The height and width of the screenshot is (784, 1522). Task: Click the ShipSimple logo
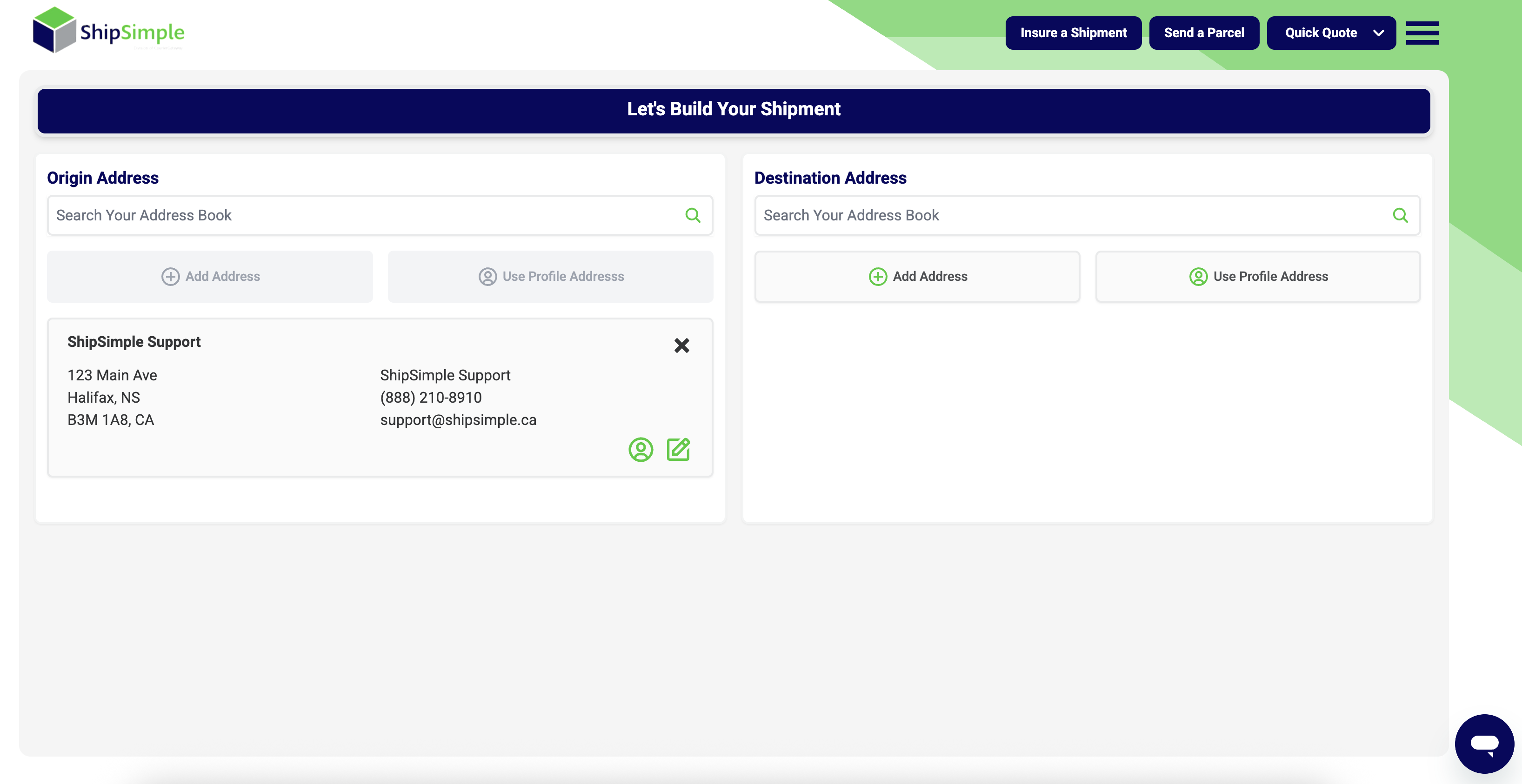click(x=109, y=31)
